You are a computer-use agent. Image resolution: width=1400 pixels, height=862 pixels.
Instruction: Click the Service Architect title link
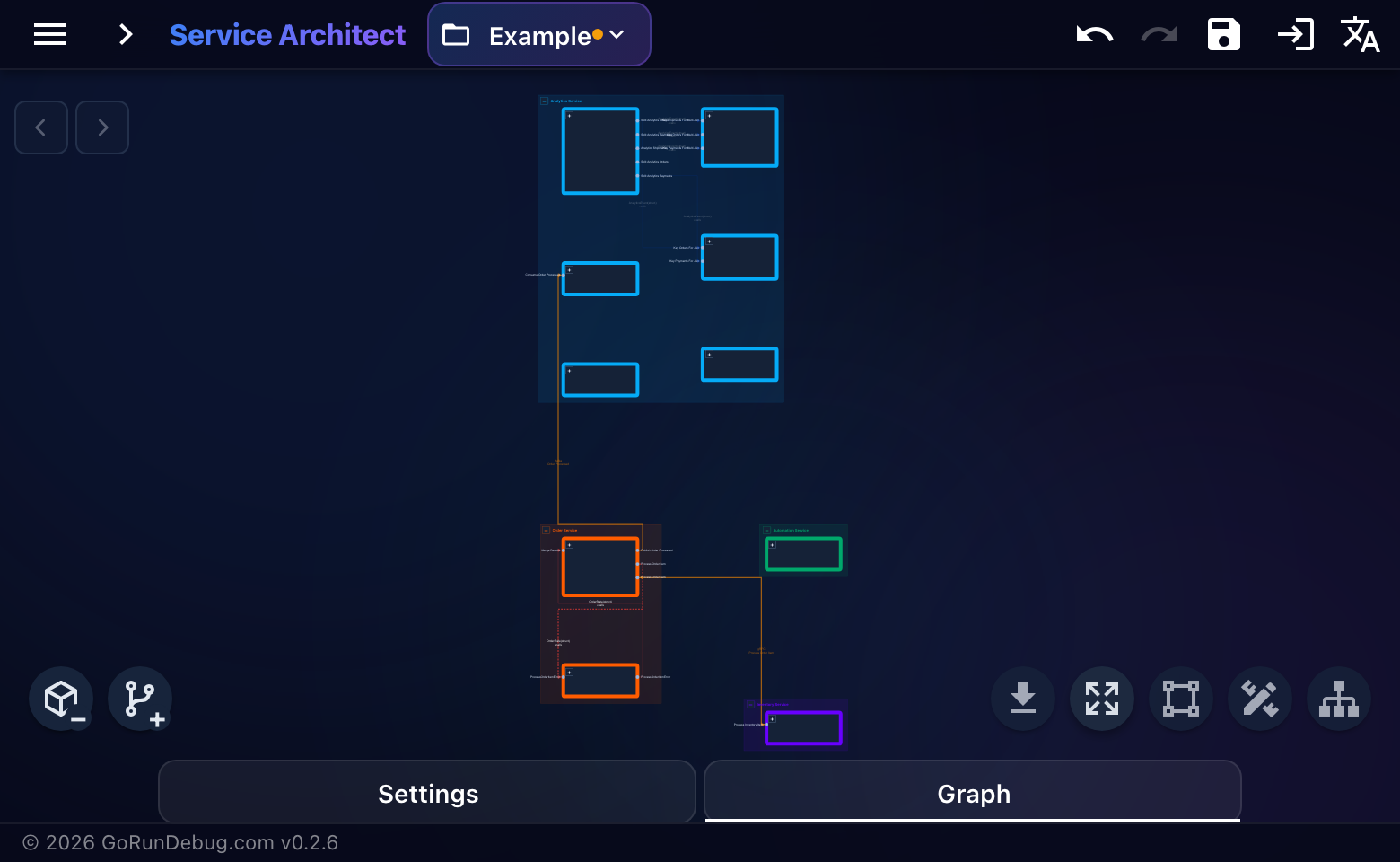pyautogui.click(x=287, y=34)
